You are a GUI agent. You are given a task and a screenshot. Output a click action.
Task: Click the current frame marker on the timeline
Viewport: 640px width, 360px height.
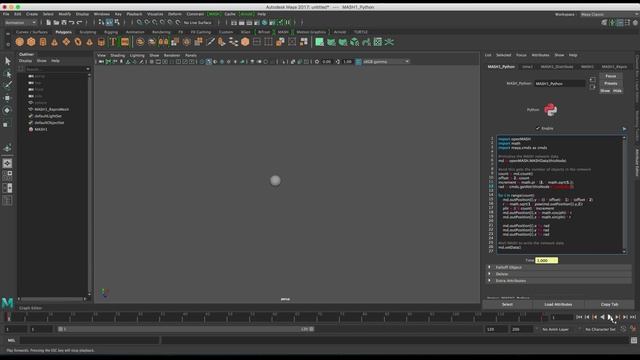(8, 316)
